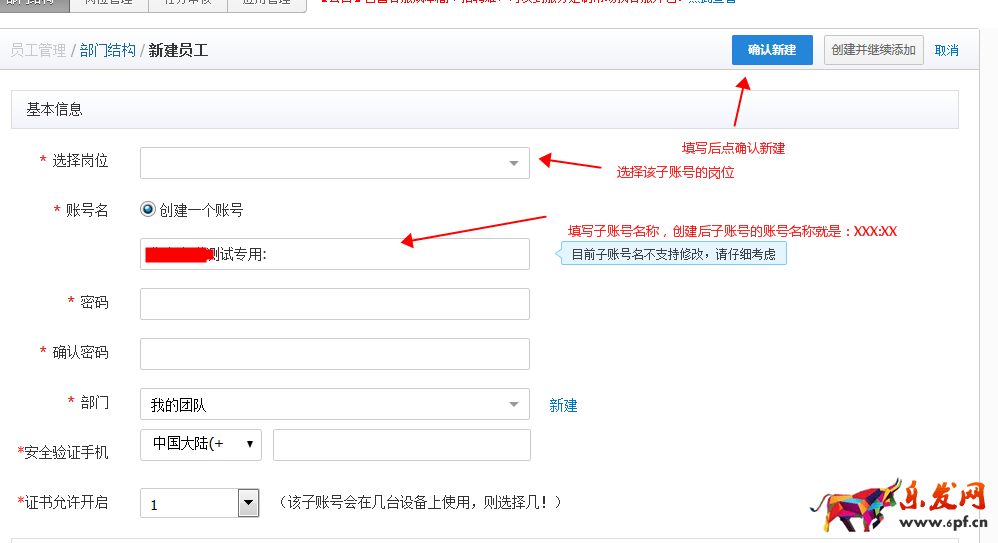The height and width of the screenshot is (543, 998).
Task: Focus the 密码 input field
Action: coord(334,304)
